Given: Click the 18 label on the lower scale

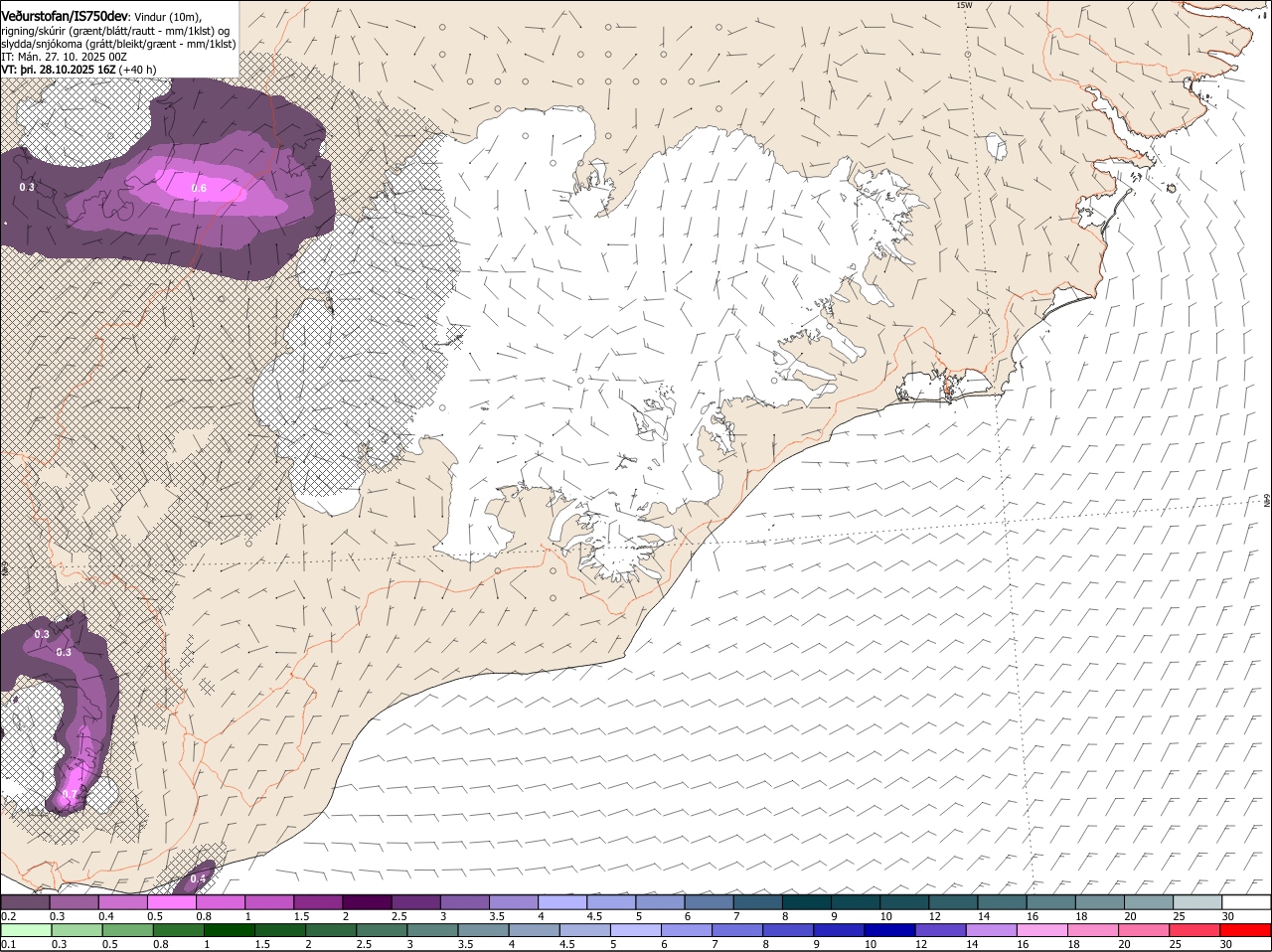Looking at the screenshot, I should 1073,945.
